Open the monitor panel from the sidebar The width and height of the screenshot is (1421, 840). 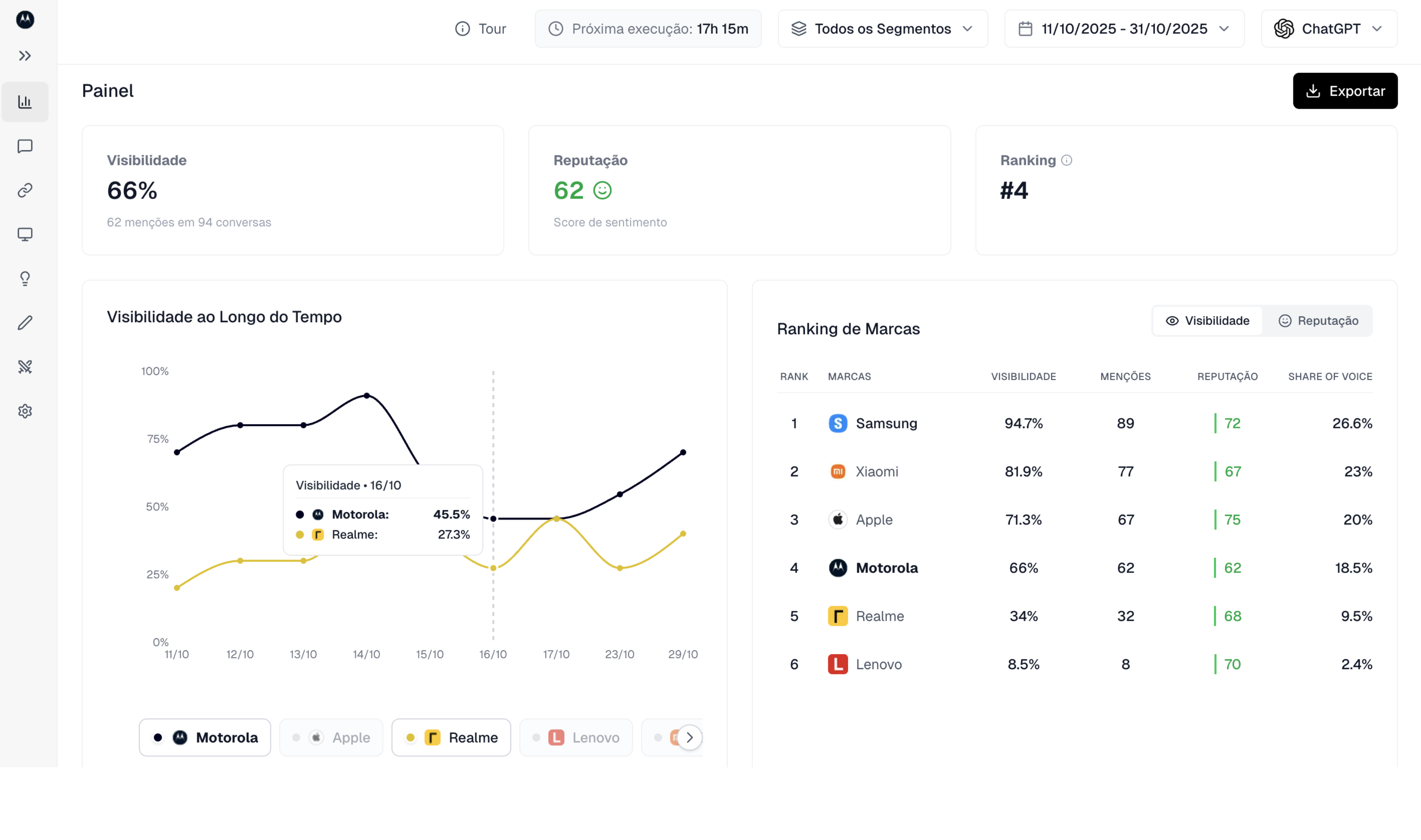25,234
